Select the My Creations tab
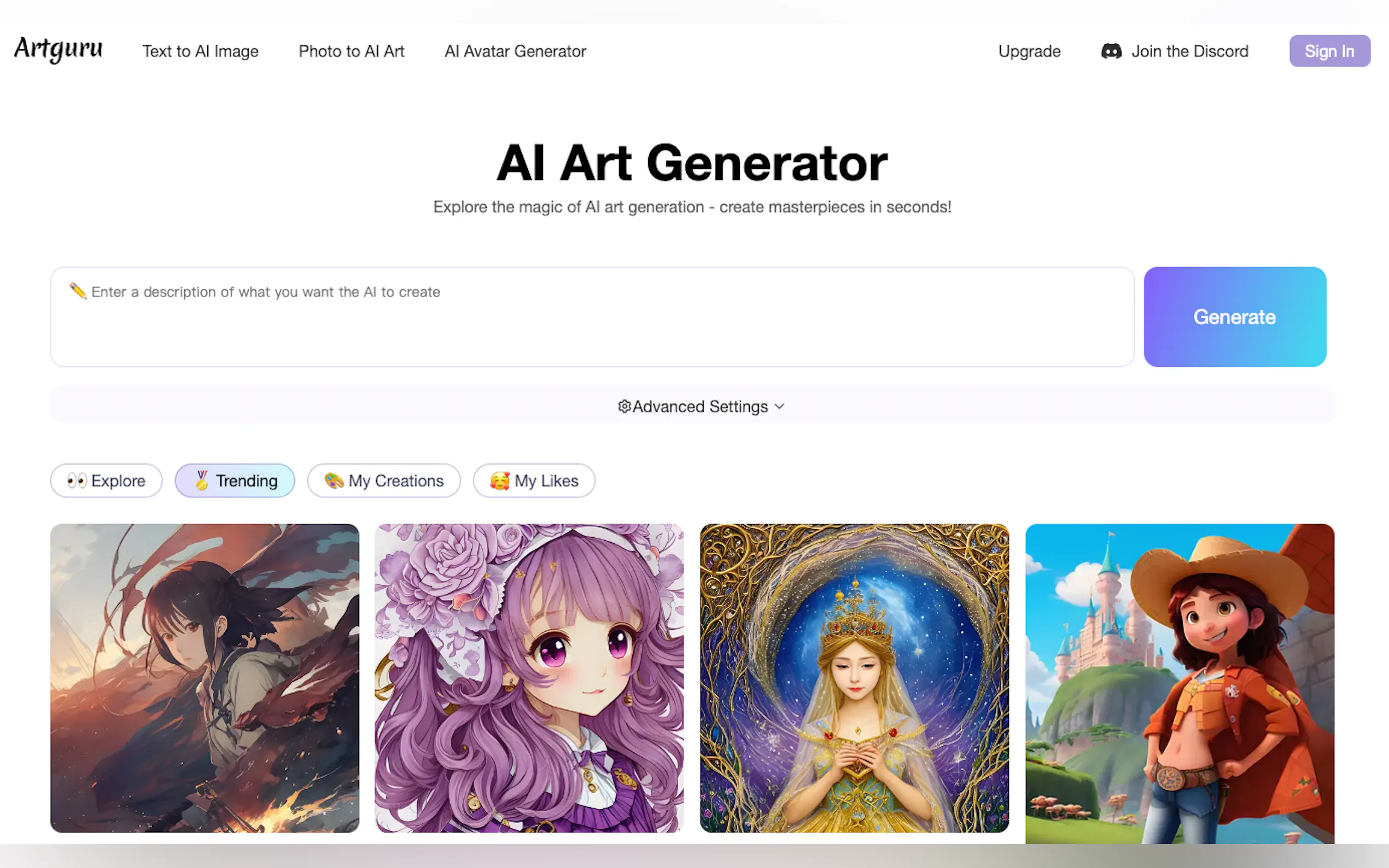This screenshot has width=1389, height=868. 383,480
